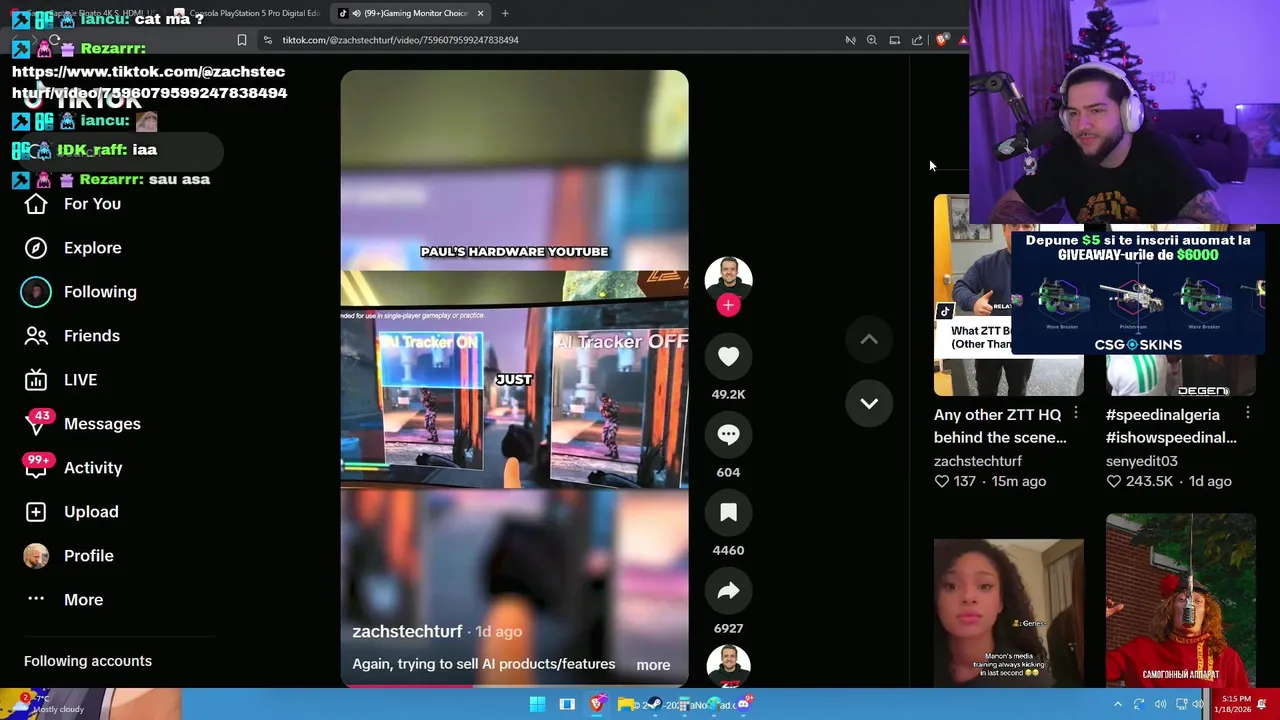Image resolution: width=1280 pixels, height=720 pixels.
Task: Open Discord on the taskbar
Action: tap(742, 704)
